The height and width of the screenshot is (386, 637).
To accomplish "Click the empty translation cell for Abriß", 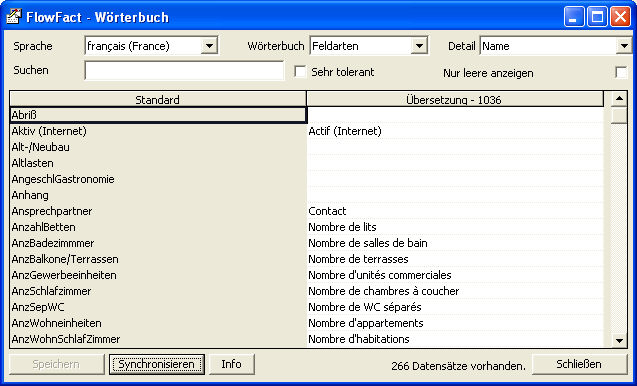I will [x=455, y=115].
